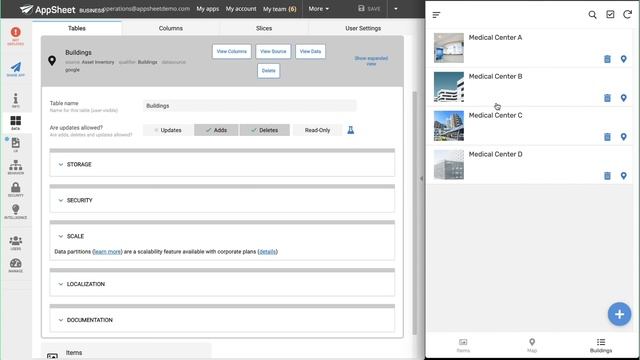Screen dimensions: 640x360
Task: Click the AppSheet logo
Action: pos(47,9)
